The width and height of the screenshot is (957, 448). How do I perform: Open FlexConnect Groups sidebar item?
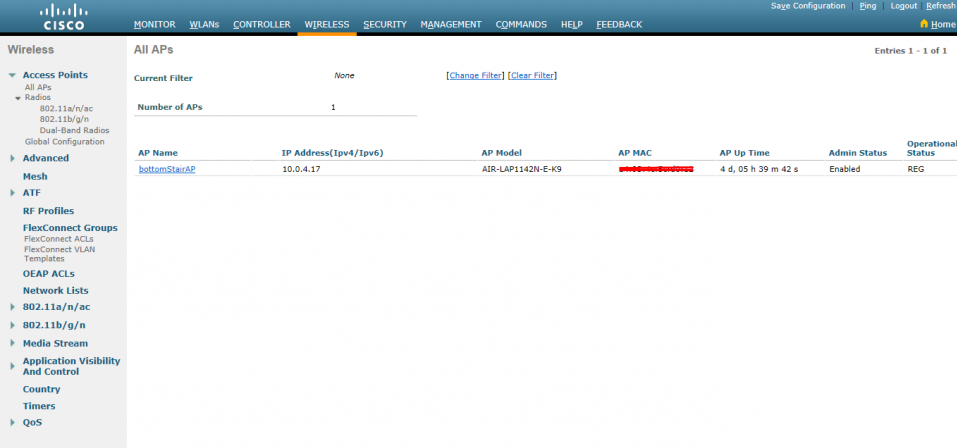70,228
